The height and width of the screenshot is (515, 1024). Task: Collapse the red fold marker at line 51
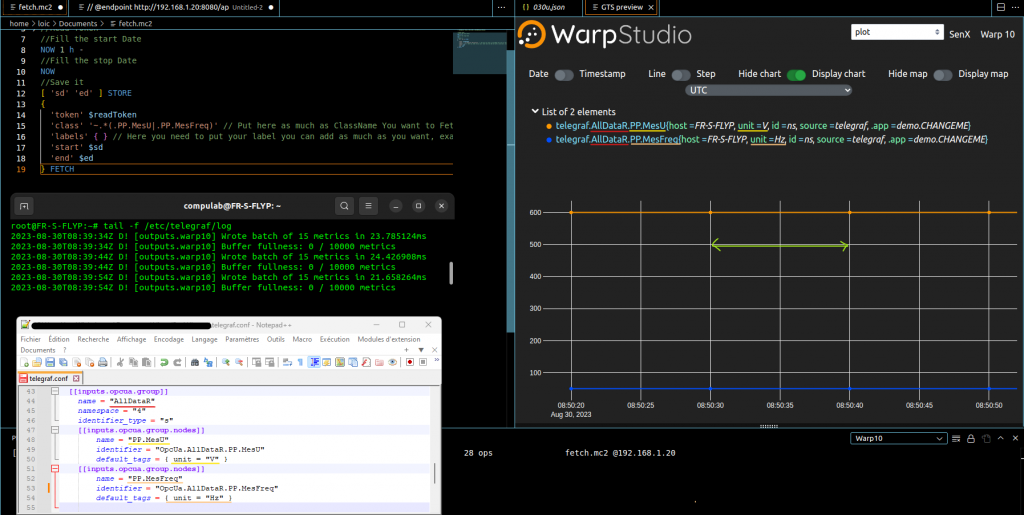pos(55,469)
